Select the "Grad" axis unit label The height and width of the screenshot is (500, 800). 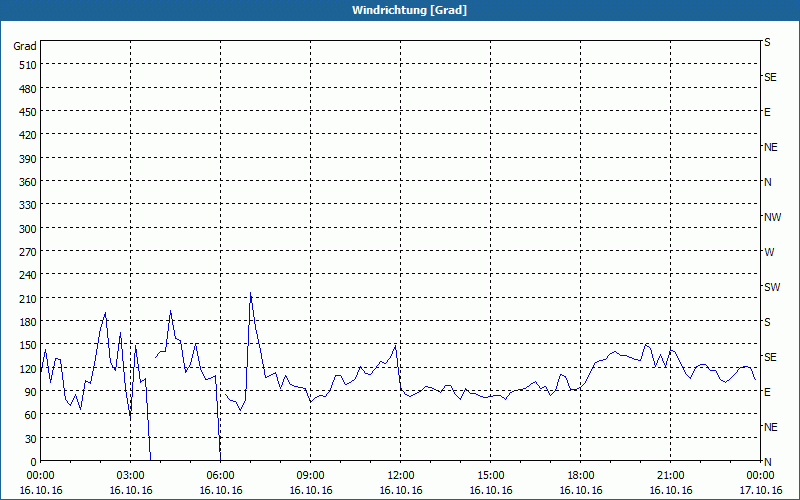click(25, 46)
